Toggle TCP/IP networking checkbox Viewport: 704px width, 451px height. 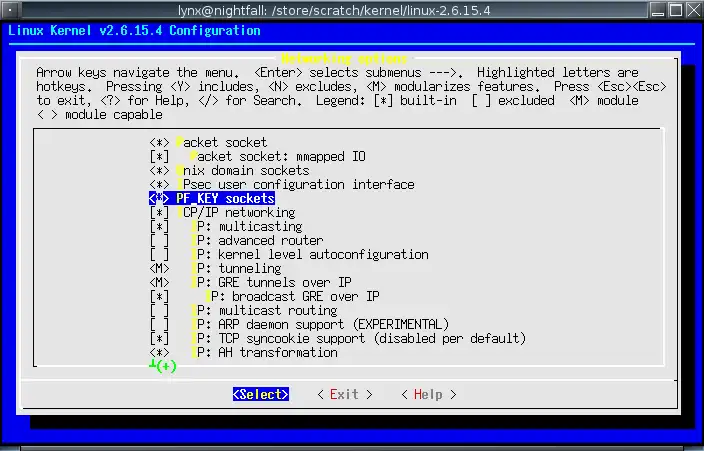pos(159,212)
